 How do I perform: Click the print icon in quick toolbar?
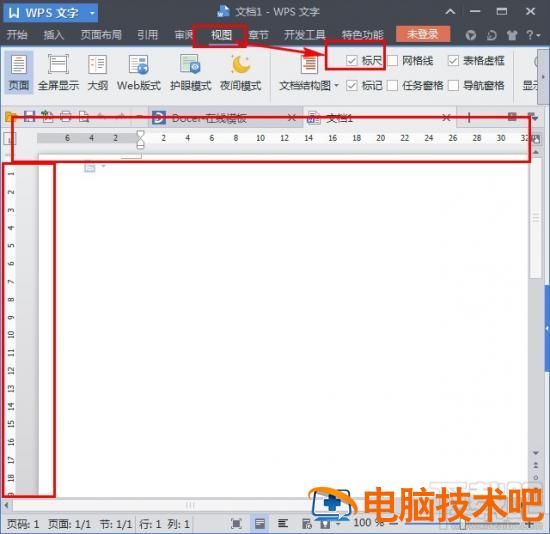66,116
